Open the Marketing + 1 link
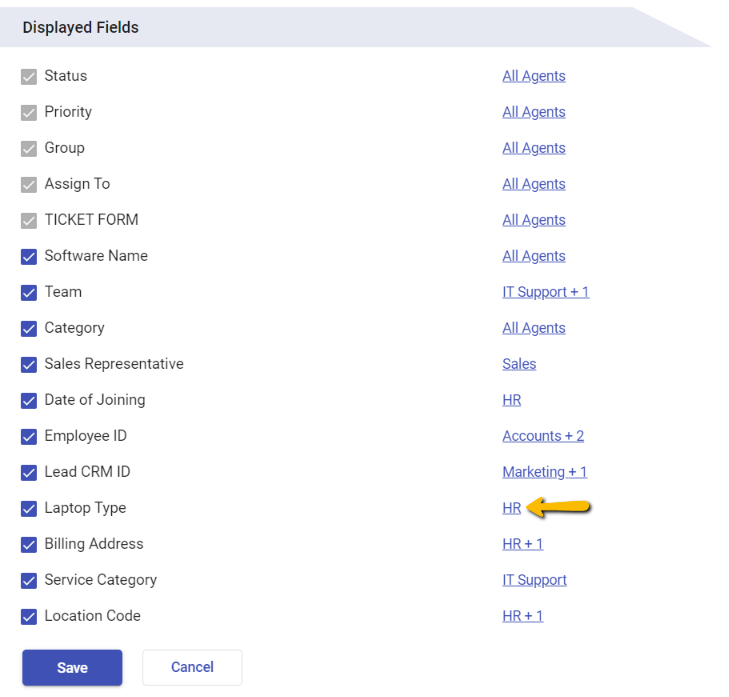 click(544, 472)
